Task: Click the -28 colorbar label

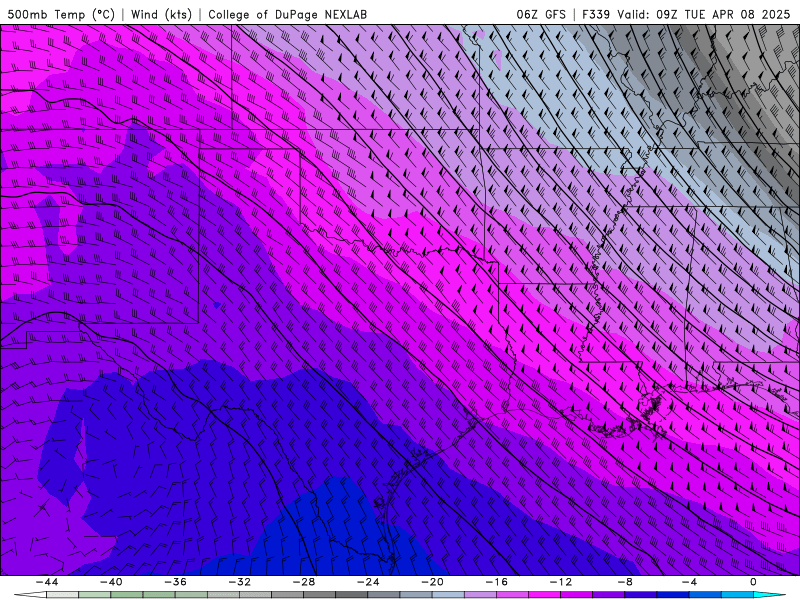Action: coord(304,582)
